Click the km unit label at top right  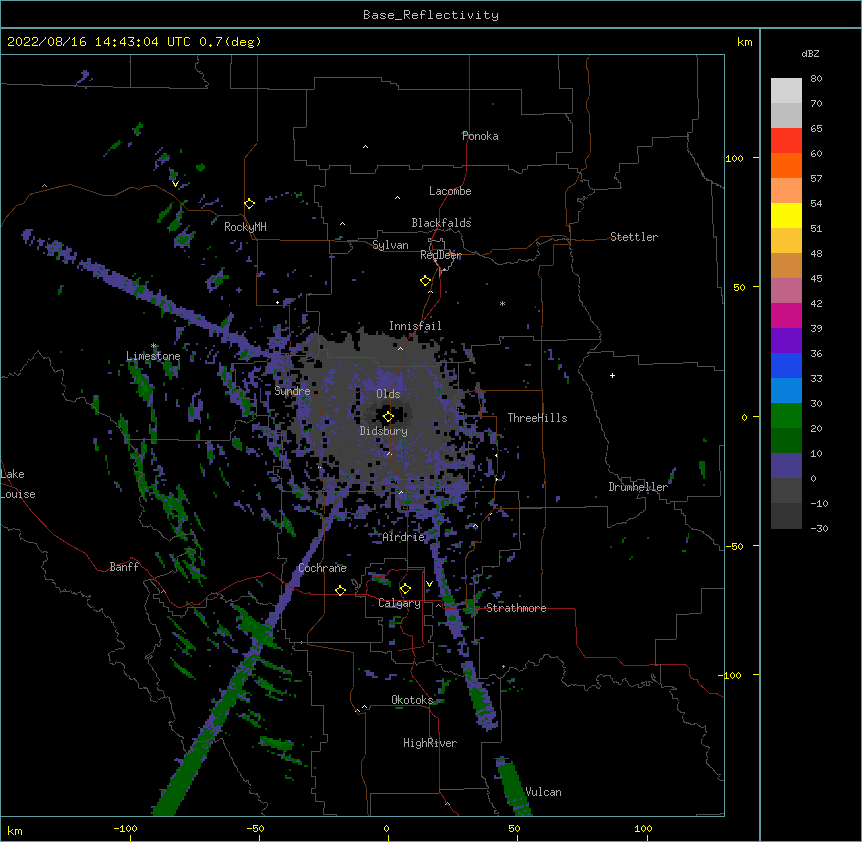745,42
